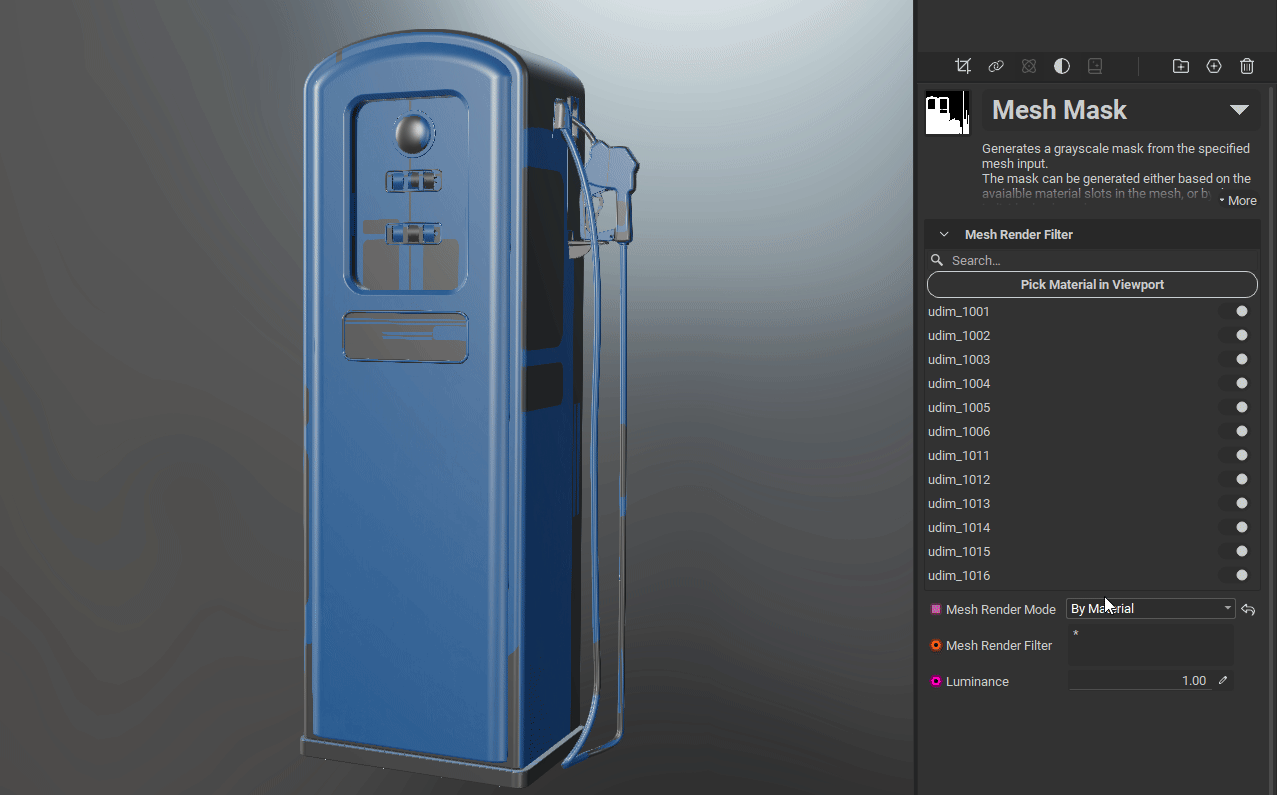Click the Mesh Render Mode label

1000,609
